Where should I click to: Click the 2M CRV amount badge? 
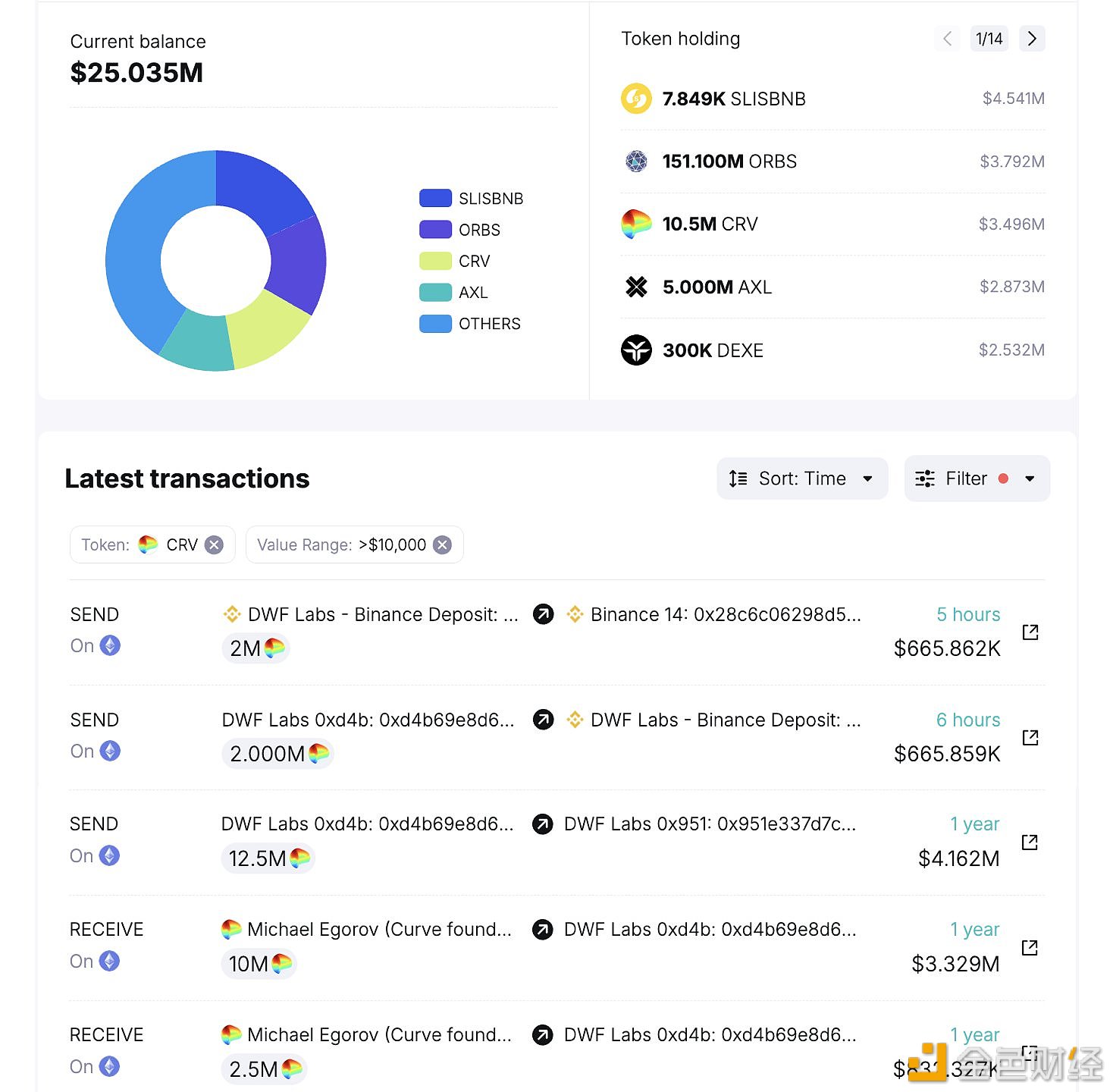point(256,648)
